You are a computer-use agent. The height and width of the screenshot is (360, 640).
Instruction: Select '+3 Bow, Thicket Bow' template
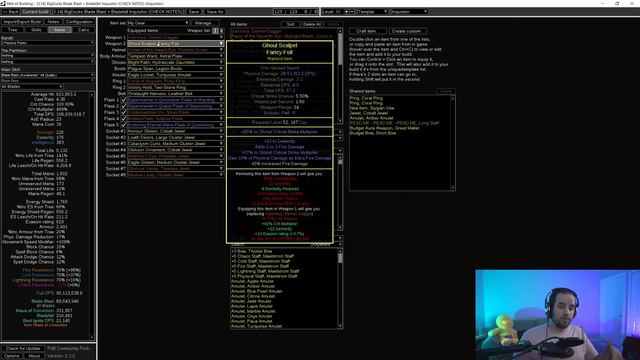coord(251,251)
